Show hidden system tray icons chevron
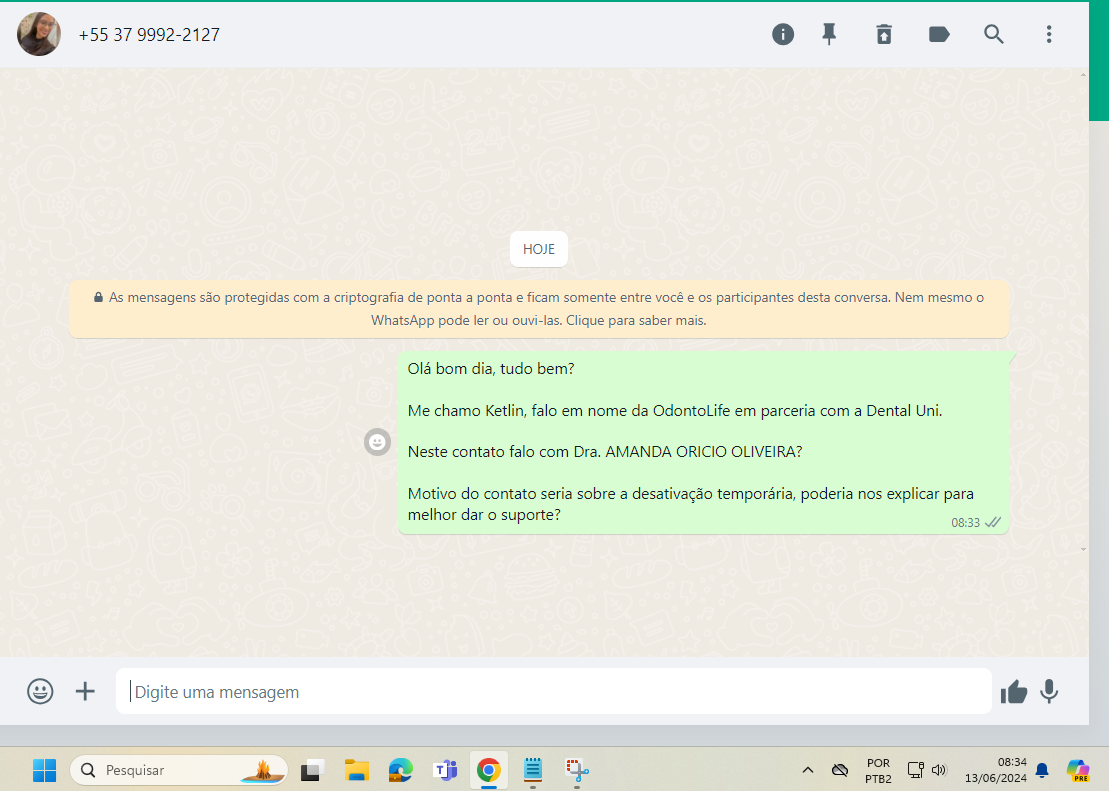Viewport: 1109px width, 791px height. point(808,770)
